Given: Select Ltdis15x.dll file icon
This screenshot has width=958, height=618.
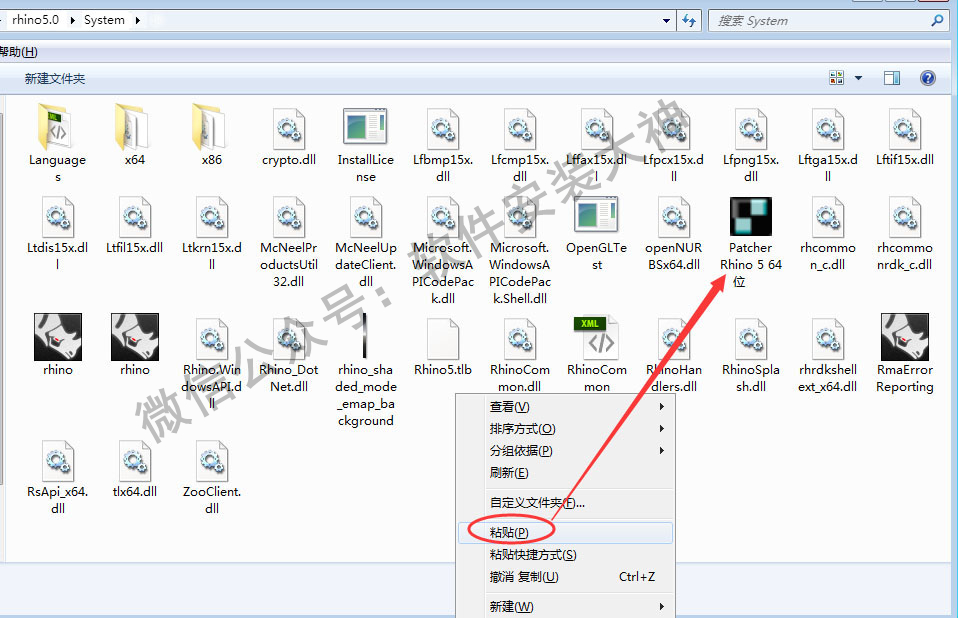Looking at the screenshot, I should [x=58, y=217].
